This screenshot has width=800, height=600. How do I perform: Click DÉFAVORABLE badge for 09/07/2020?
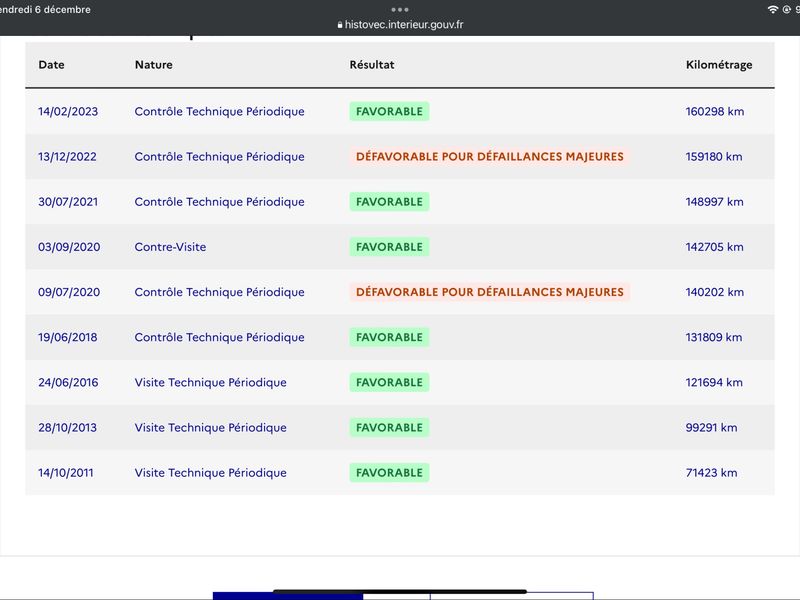coord(490,292)
